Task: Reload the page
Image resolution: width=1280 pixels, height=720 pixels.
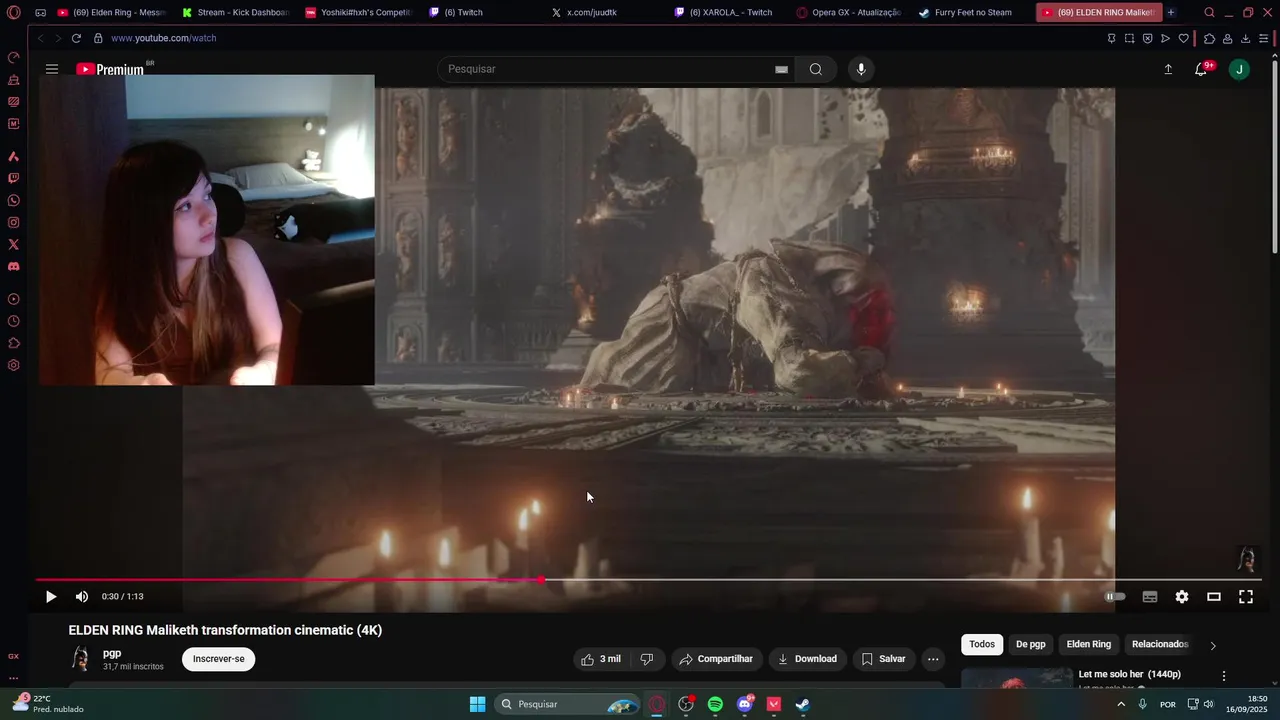Action: pyautogui.click(x=76, y=38)
